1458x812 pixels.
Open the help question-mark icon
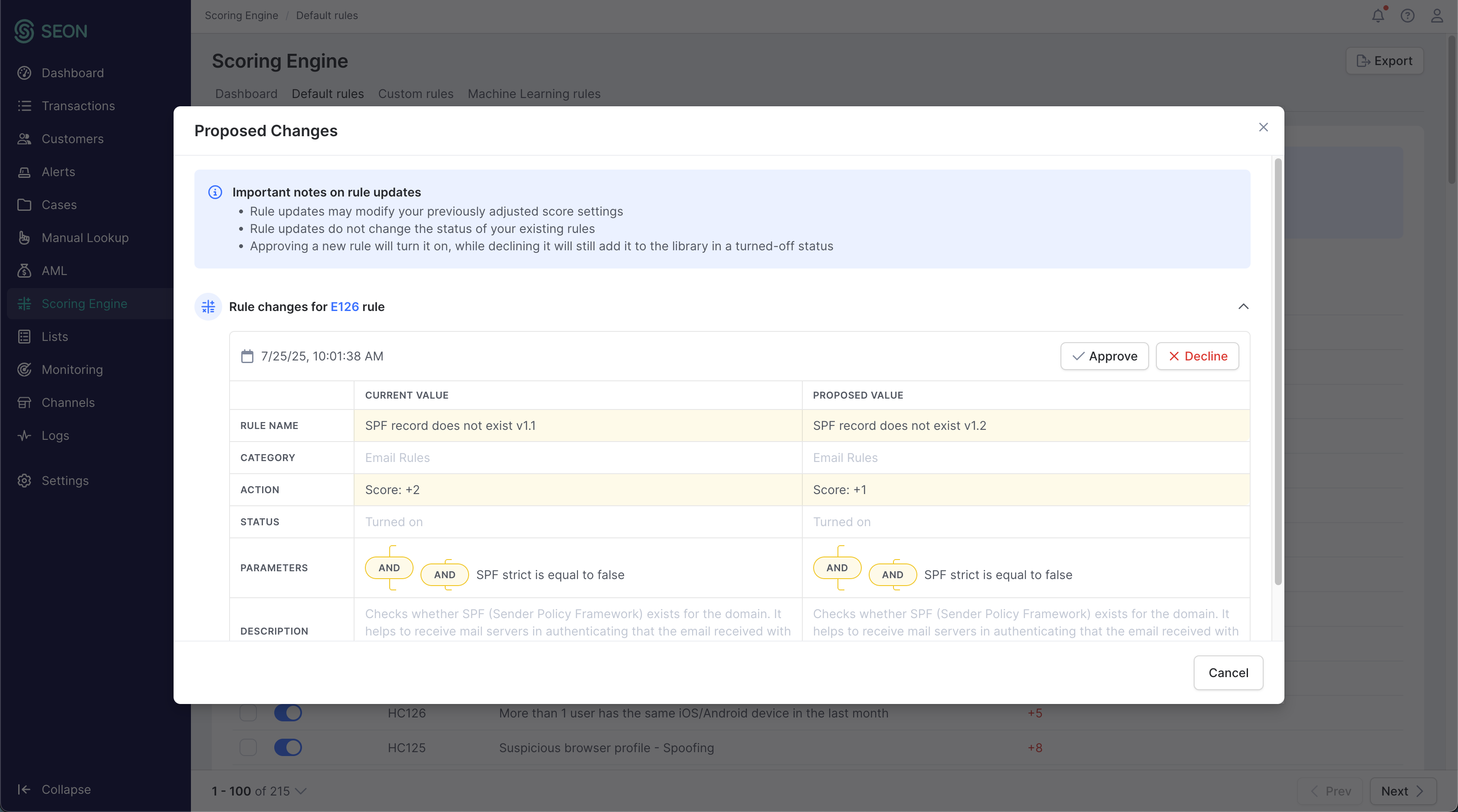(x=1408, y=15)
